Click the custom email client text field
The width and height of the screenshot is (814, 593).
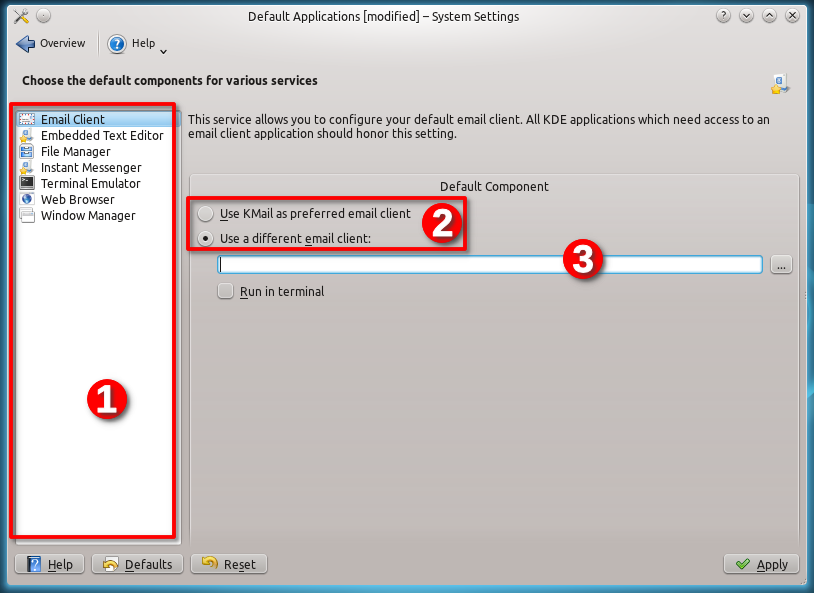point(490,264)
